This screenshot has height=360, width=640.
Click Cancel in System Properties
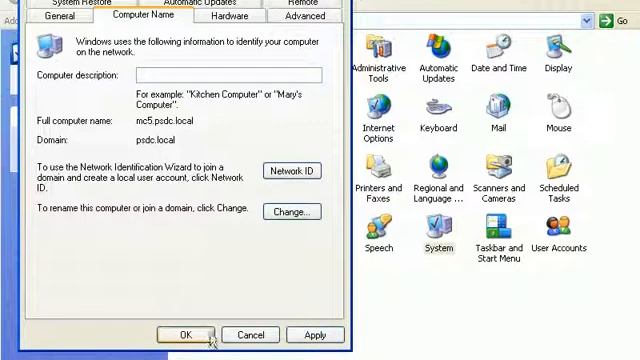coord(251,335)
